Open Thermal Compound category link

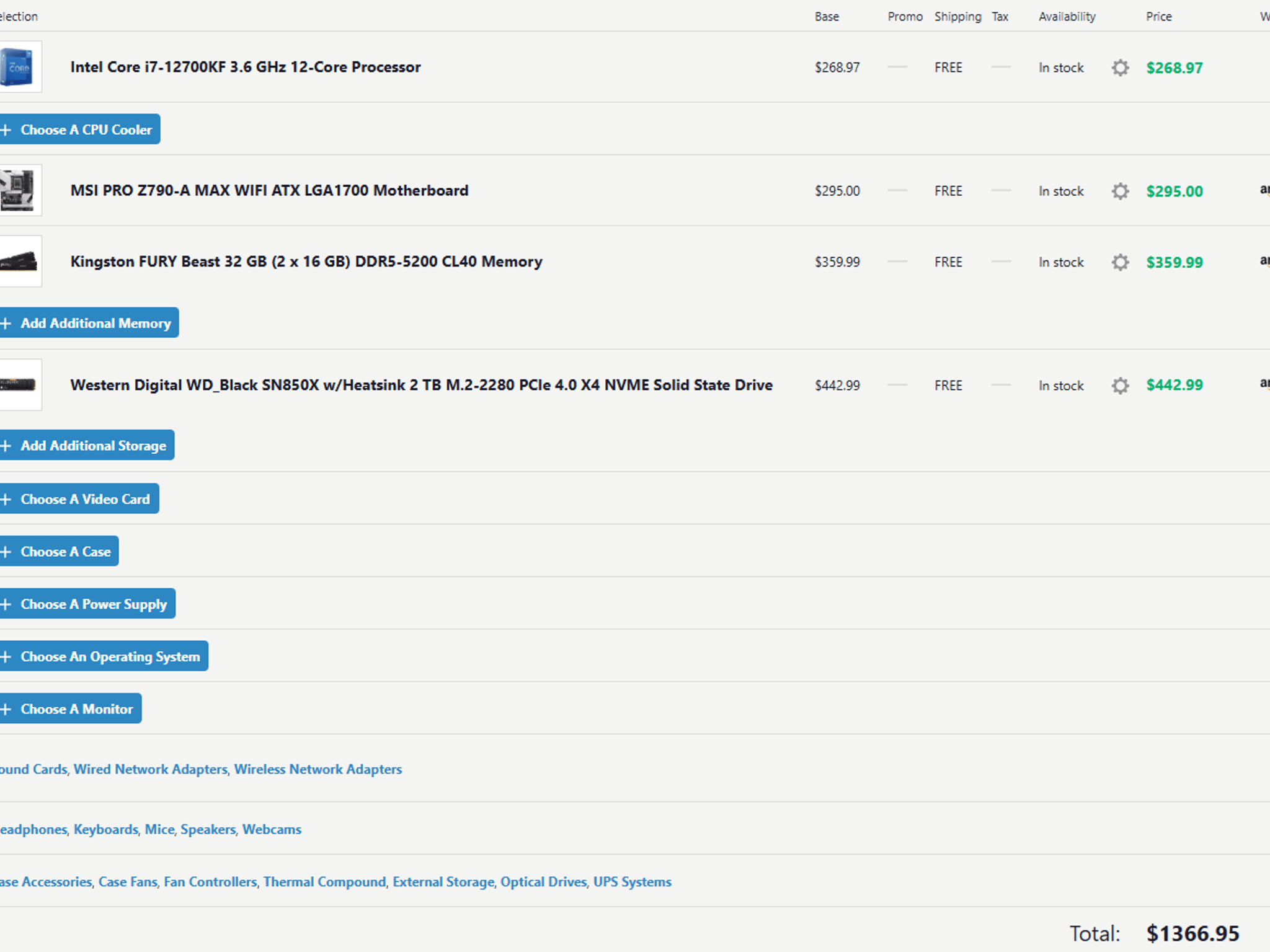pyautogui.click(x=324, y=882)
